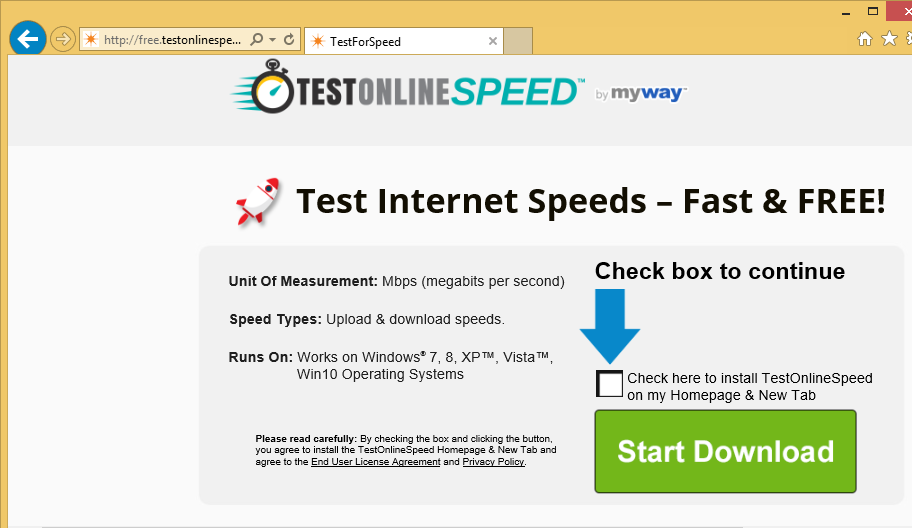
Task: Click the browser Back arrow button
Action: (28, 39)
